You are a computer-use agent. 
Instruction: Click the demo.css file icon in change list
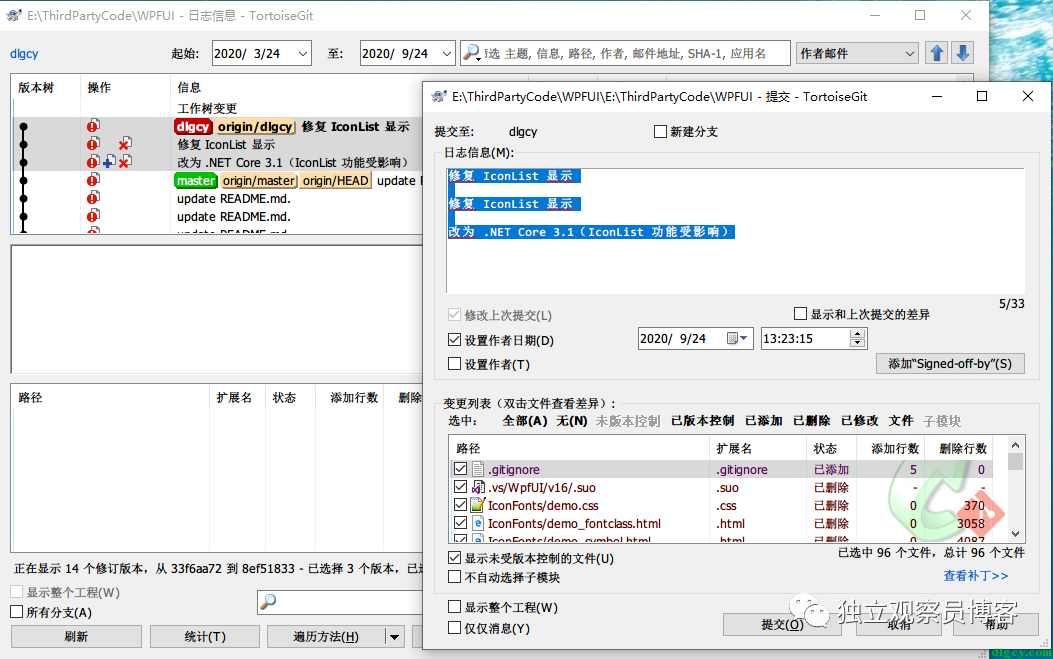coord(477,505)
